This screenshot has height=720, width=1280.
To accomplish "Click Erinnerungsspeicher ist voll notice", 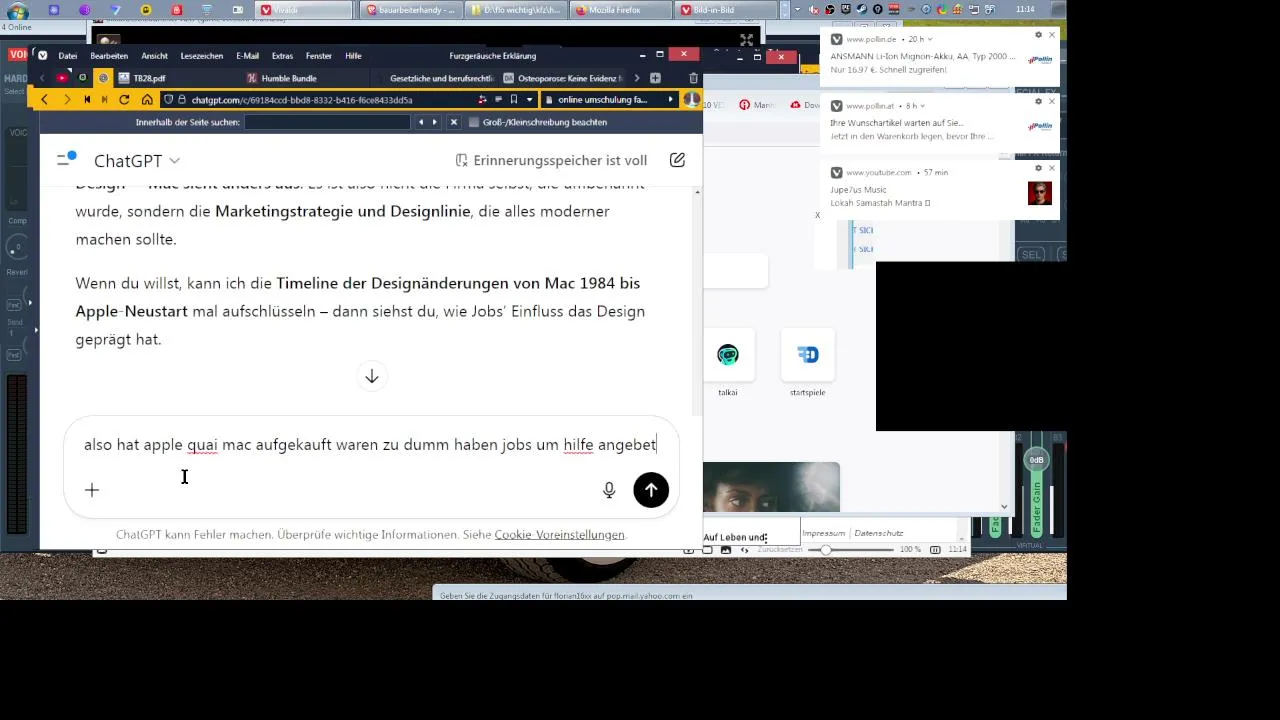I will click(551, 160).
